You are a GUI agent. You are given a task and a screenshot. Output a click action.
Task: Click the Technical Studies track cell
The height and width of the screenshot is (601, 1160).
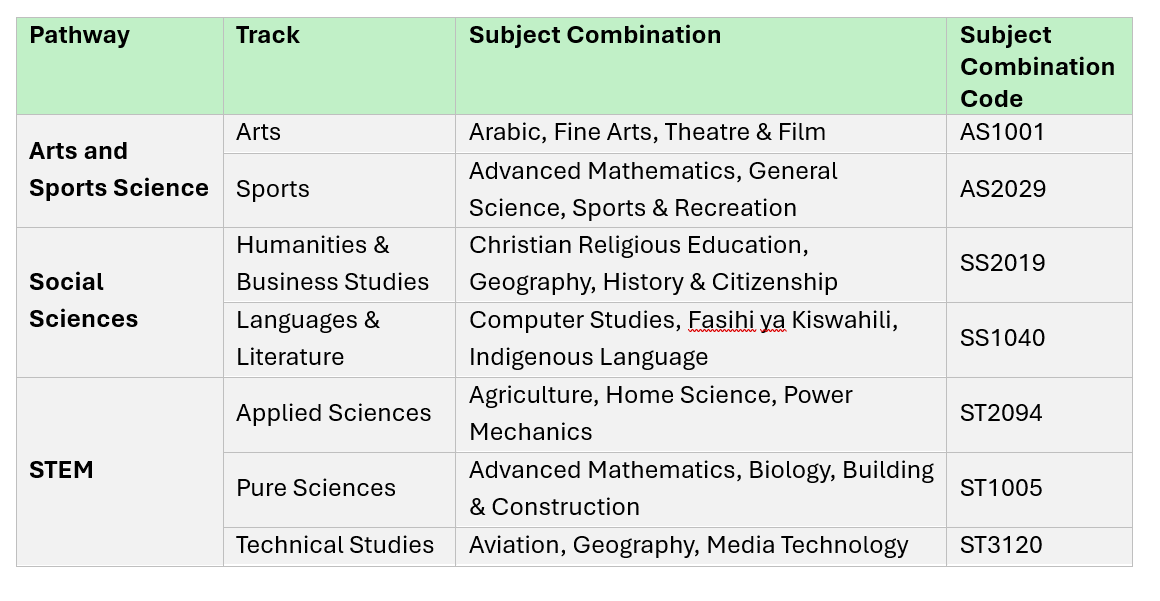pyautogui.click(x=340, y=547)
